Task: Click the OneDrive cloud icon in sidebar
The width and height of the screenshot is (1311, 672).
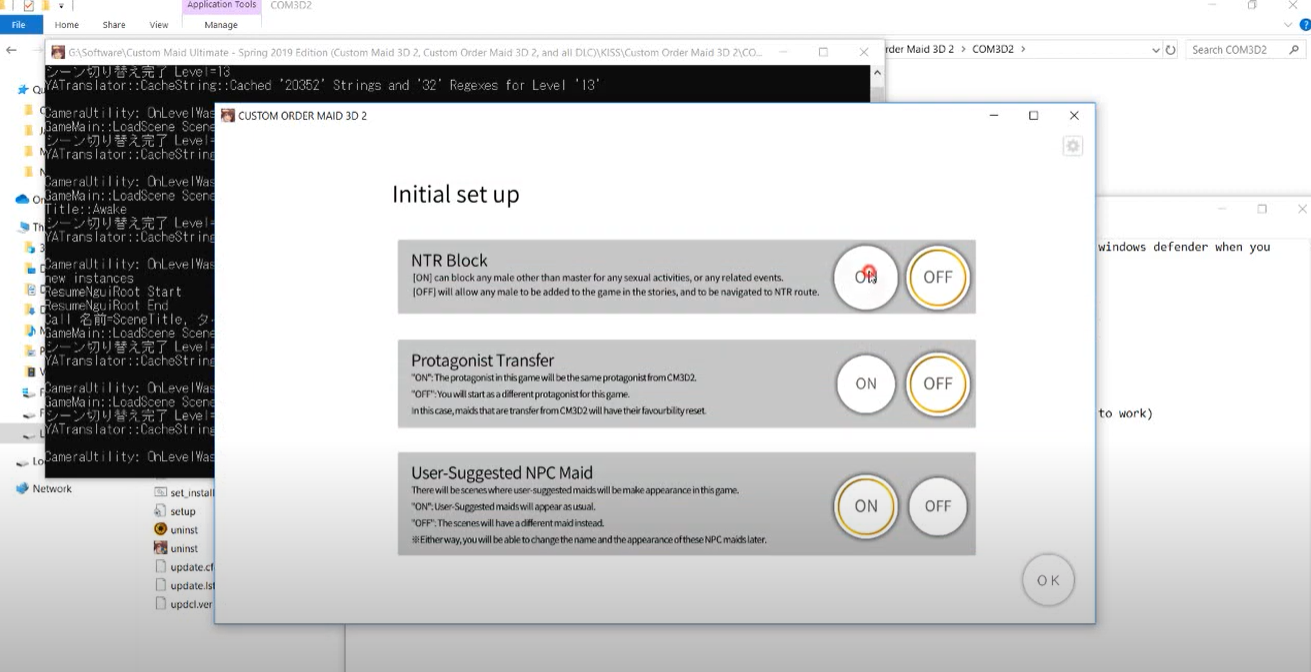Action: [22, 199]
